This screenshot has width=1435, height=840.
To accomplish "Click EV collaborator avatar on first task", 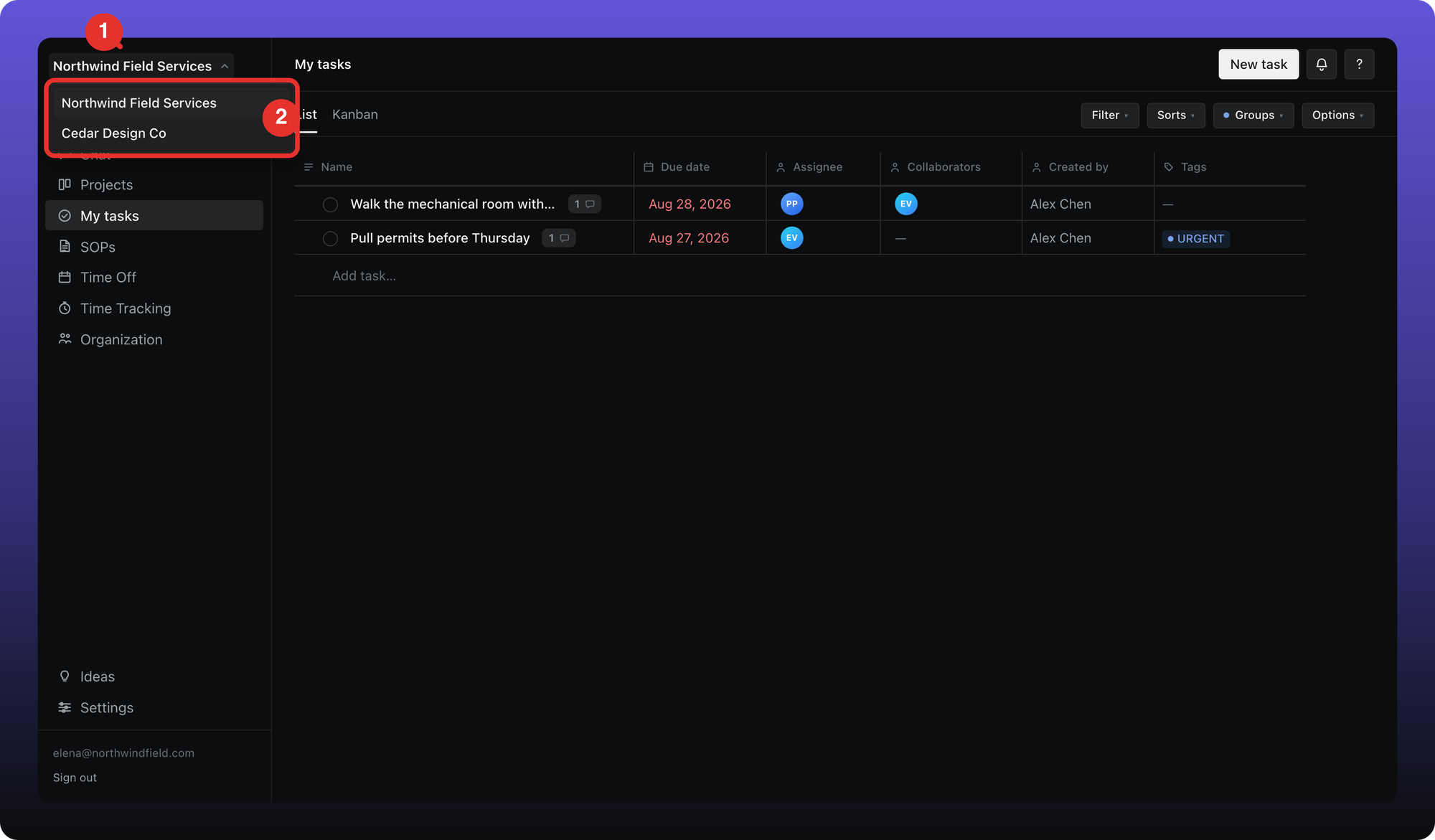I will coord(905,204).
